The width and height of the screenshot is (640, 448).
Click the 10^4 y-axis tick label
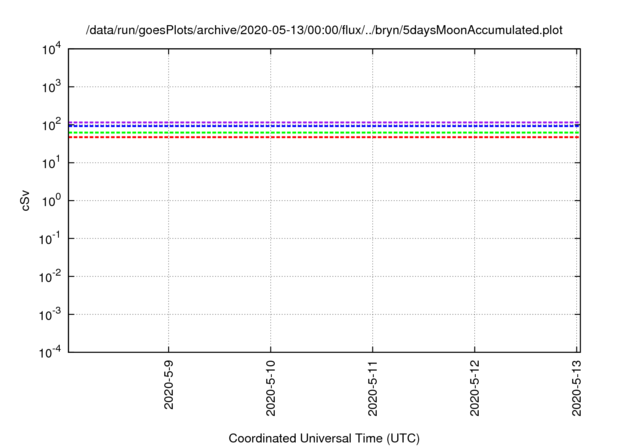[x=51, y=50]
